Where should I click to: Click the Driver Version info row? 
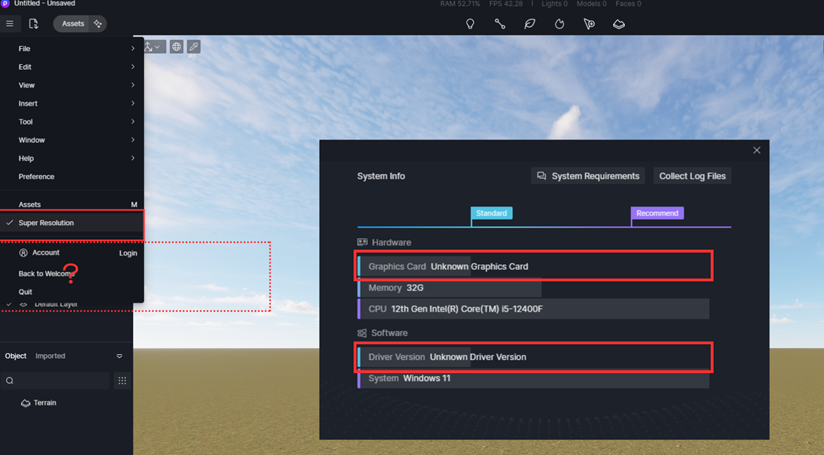pyautogui.click(x=533, y=357)
